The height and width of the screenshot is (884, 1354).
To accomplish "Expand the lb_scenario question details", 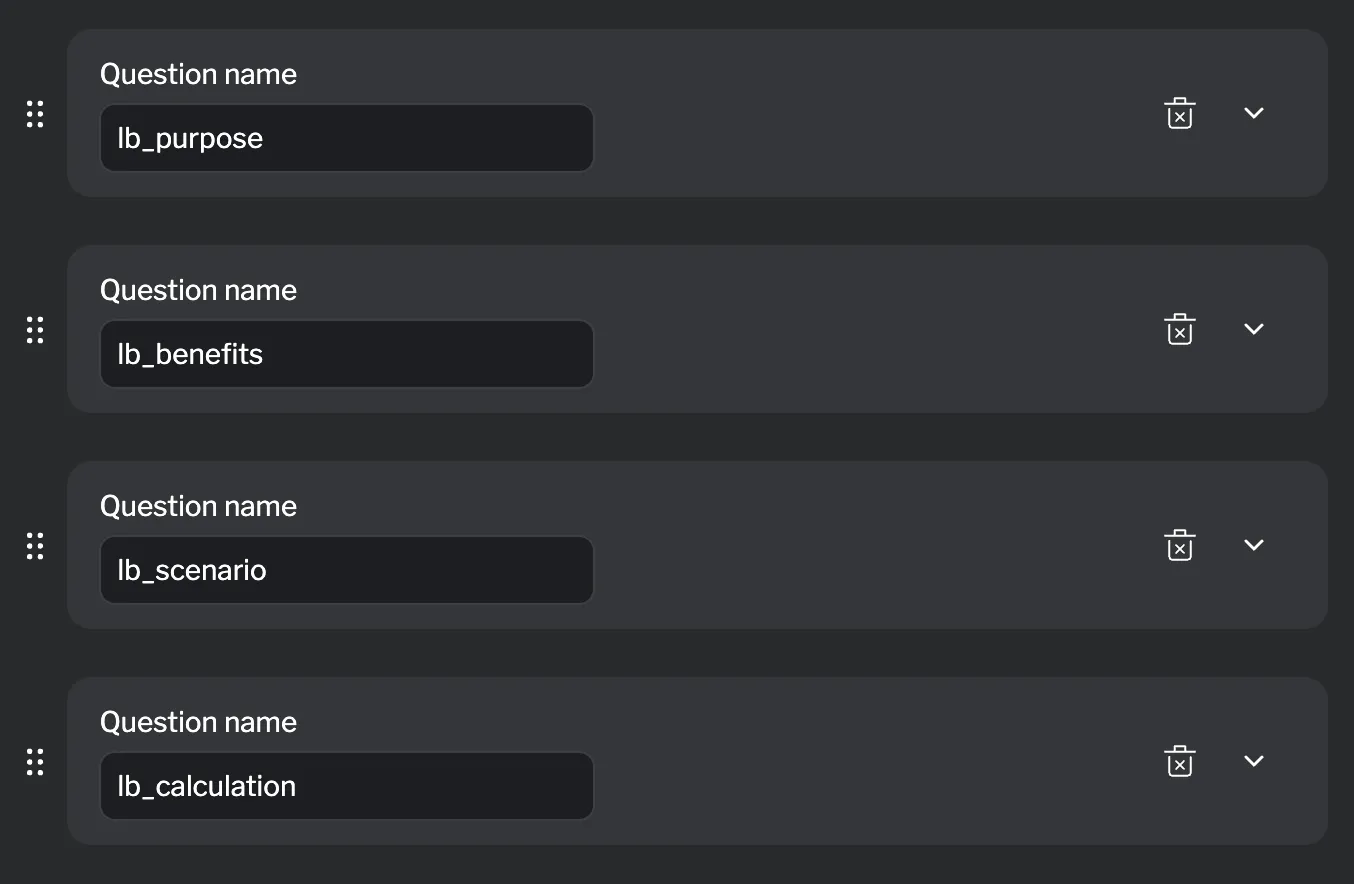I will coord(1254,545).
